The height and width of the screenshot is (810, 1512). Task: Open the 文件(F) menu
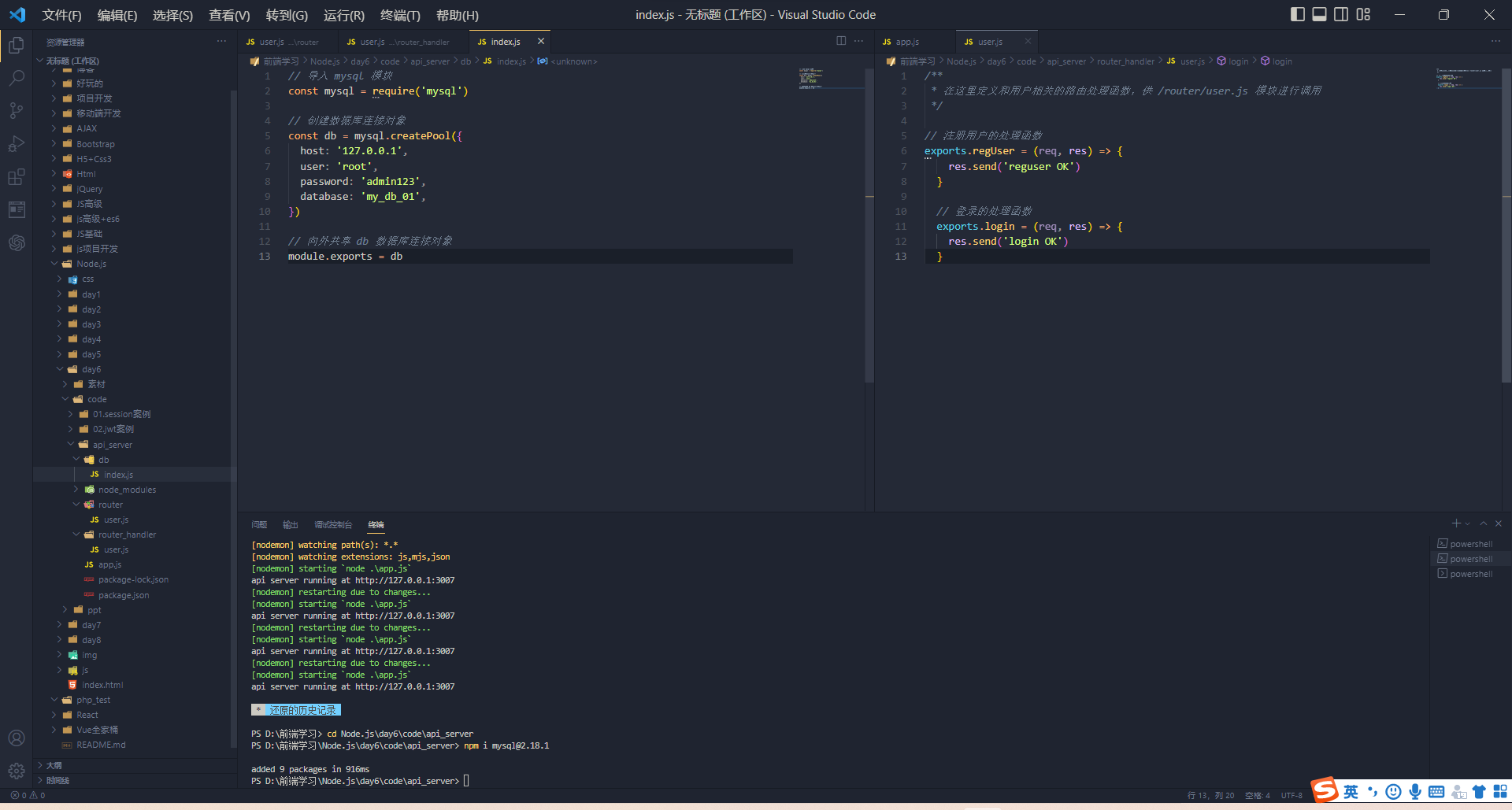61,15
